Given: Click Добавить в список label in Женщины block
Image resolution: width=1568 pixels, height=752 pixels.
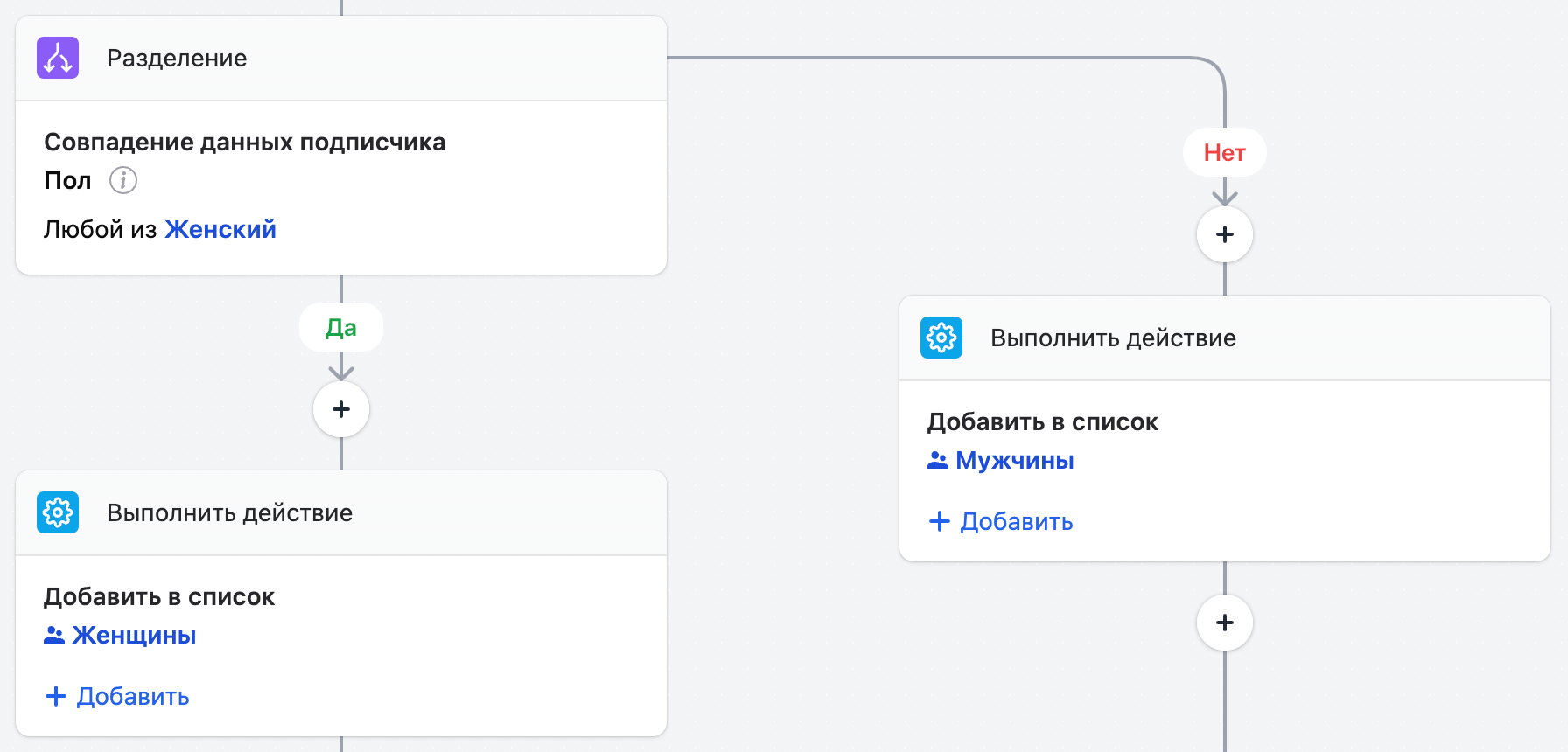Looking at the screenshot, I should [159, 596].
